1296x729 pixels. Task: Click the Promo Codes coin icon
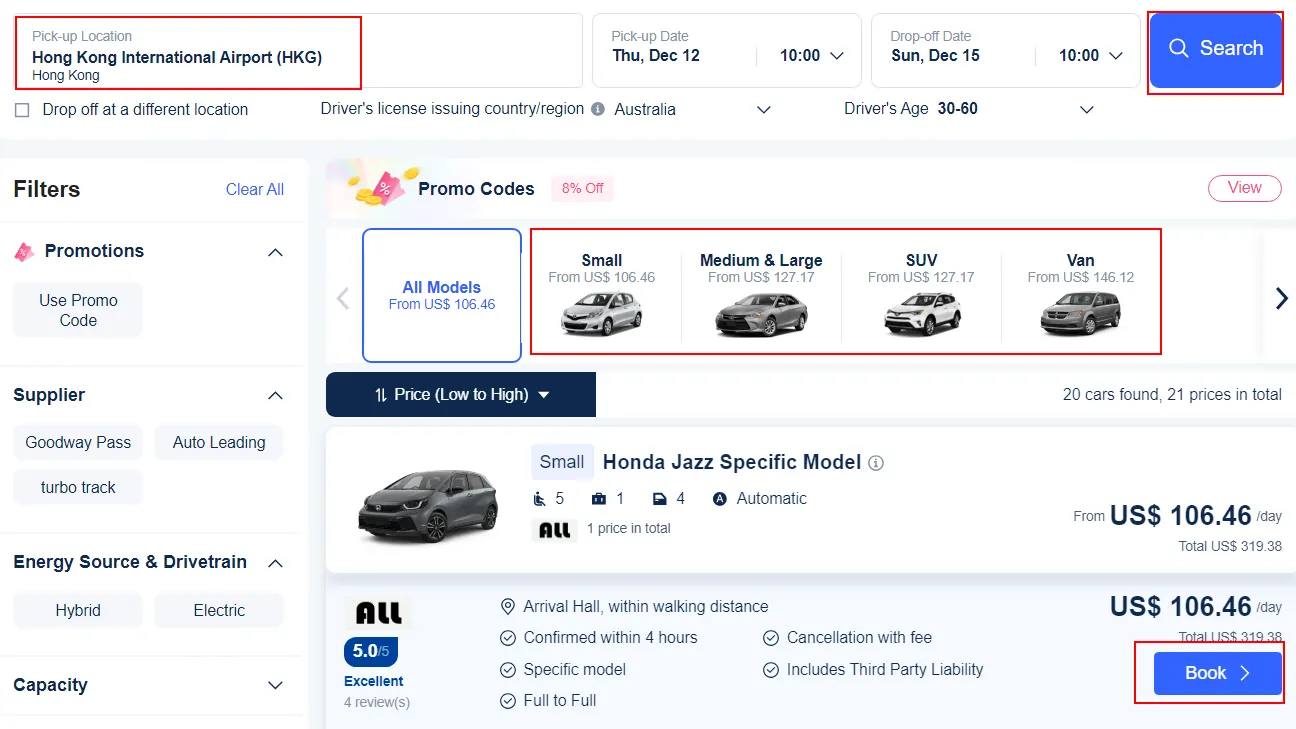[380, 188]
